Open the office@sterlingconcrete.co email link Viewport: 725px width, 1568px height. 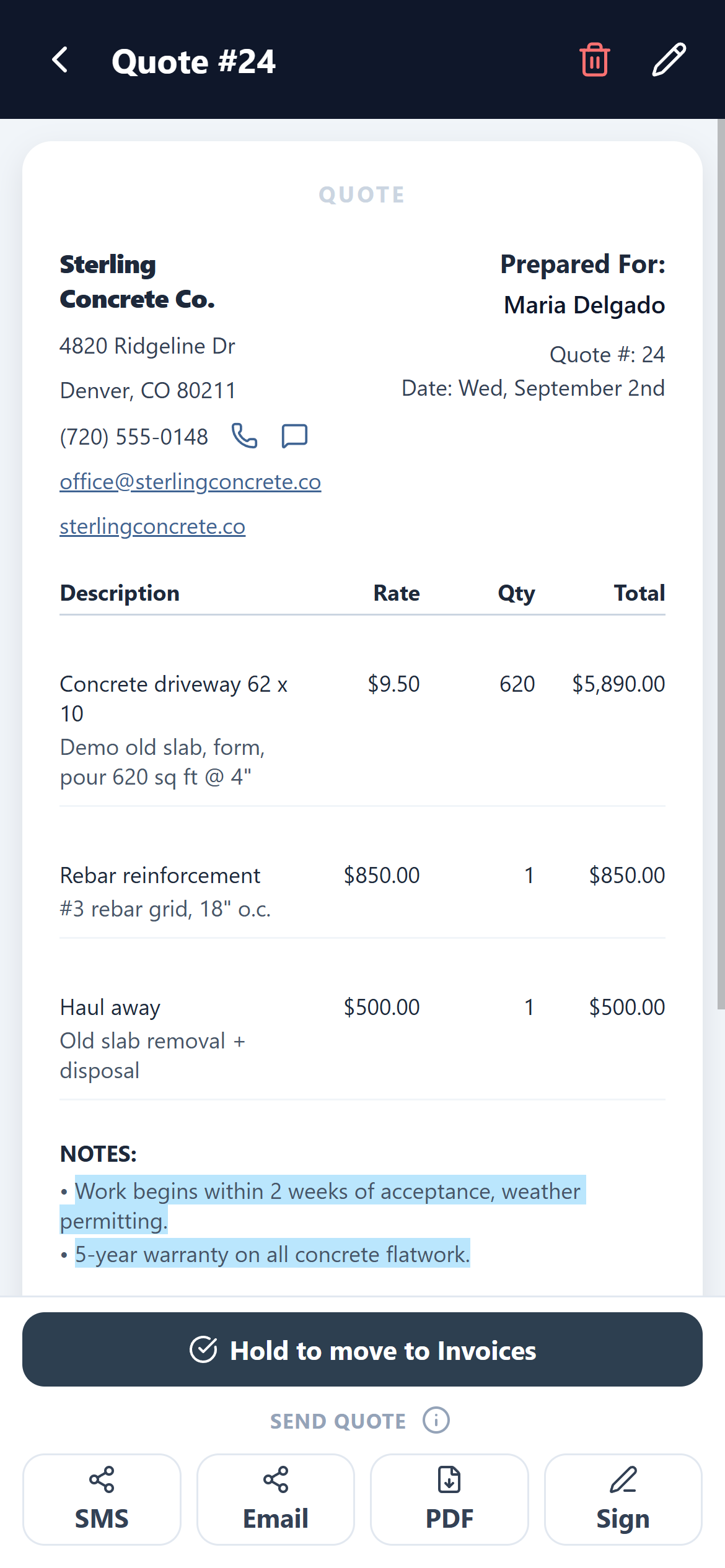point(190,482)
